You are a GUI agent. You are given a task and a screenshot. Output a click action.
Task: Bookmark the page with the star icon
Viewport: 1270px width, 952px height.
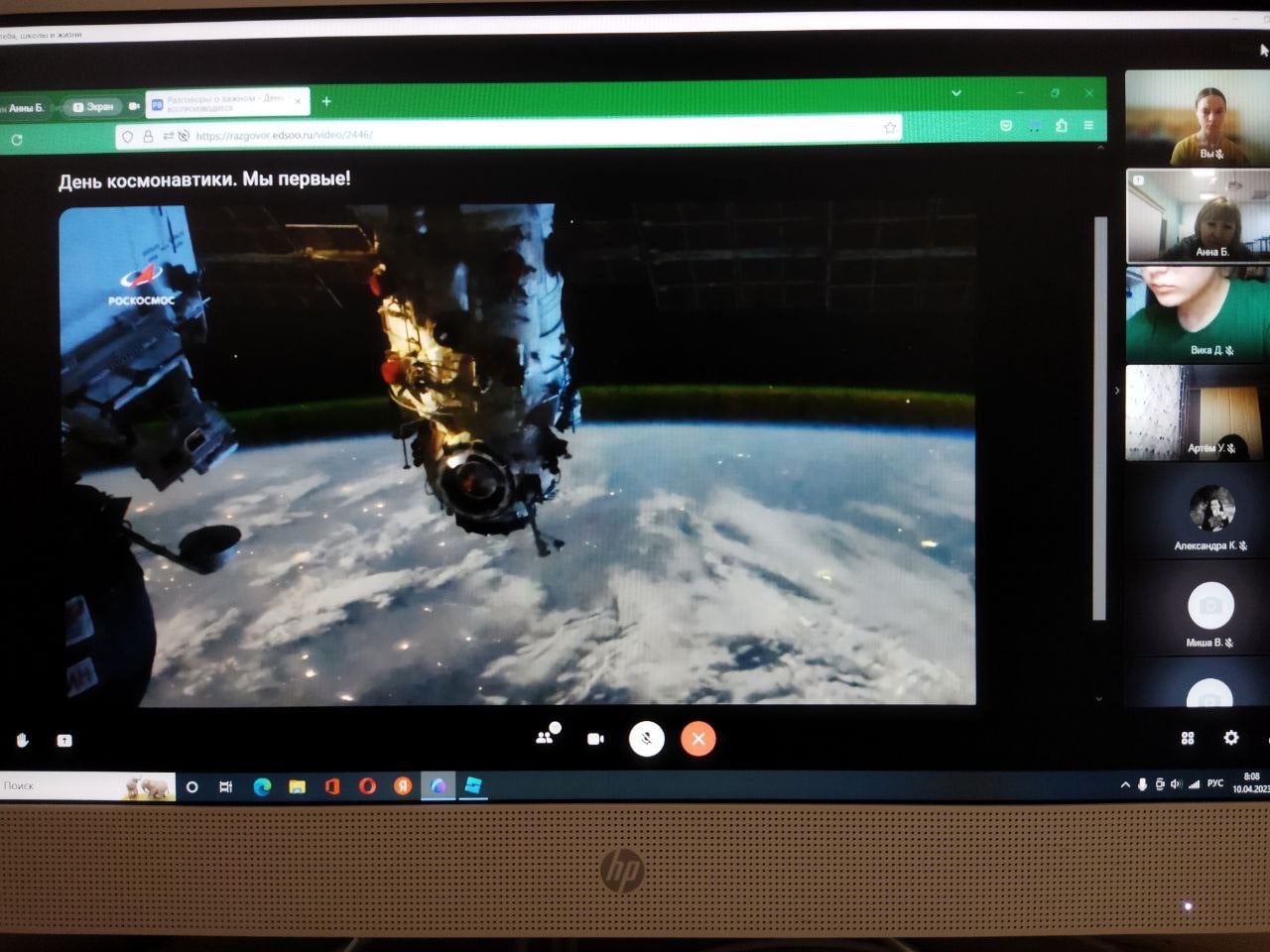[890, 128]
